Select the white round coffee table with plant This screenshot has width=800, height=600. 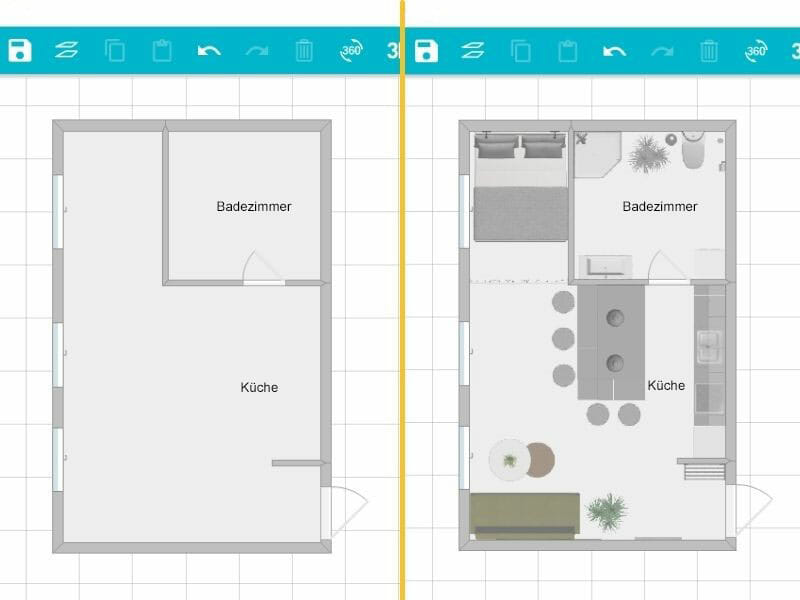(x=509, y=460)
